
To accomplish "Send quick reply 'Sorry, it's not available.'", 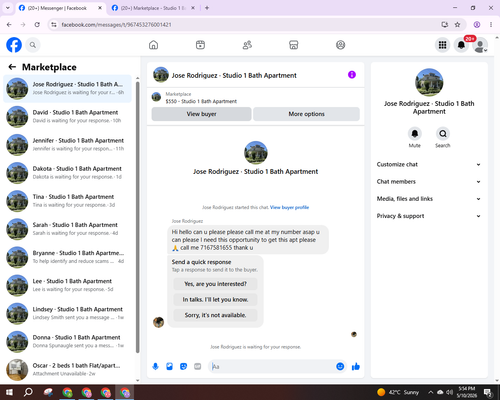I will click(x=215, y=315).
